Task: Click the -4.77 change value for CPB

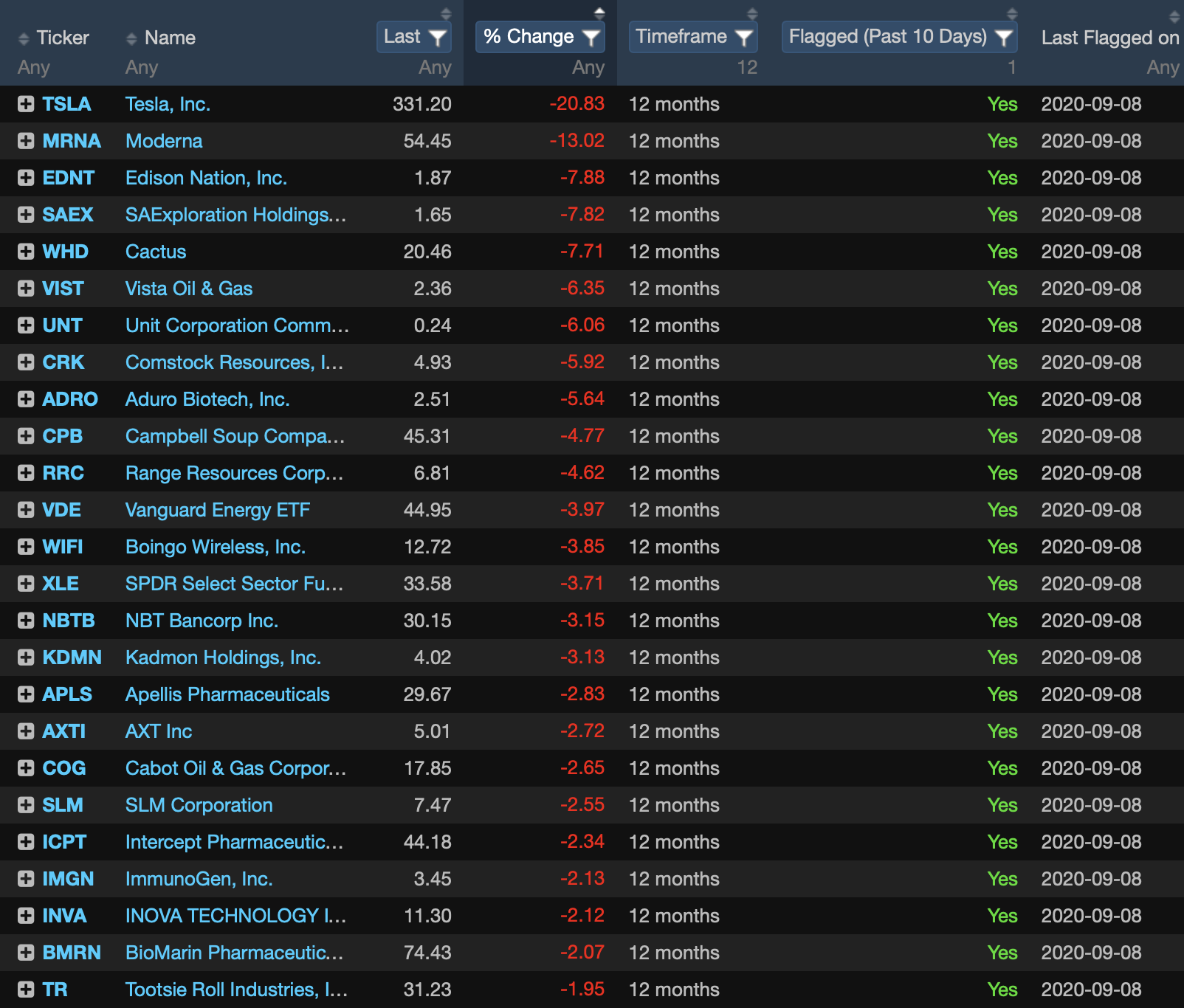Action: click(582, 436)
